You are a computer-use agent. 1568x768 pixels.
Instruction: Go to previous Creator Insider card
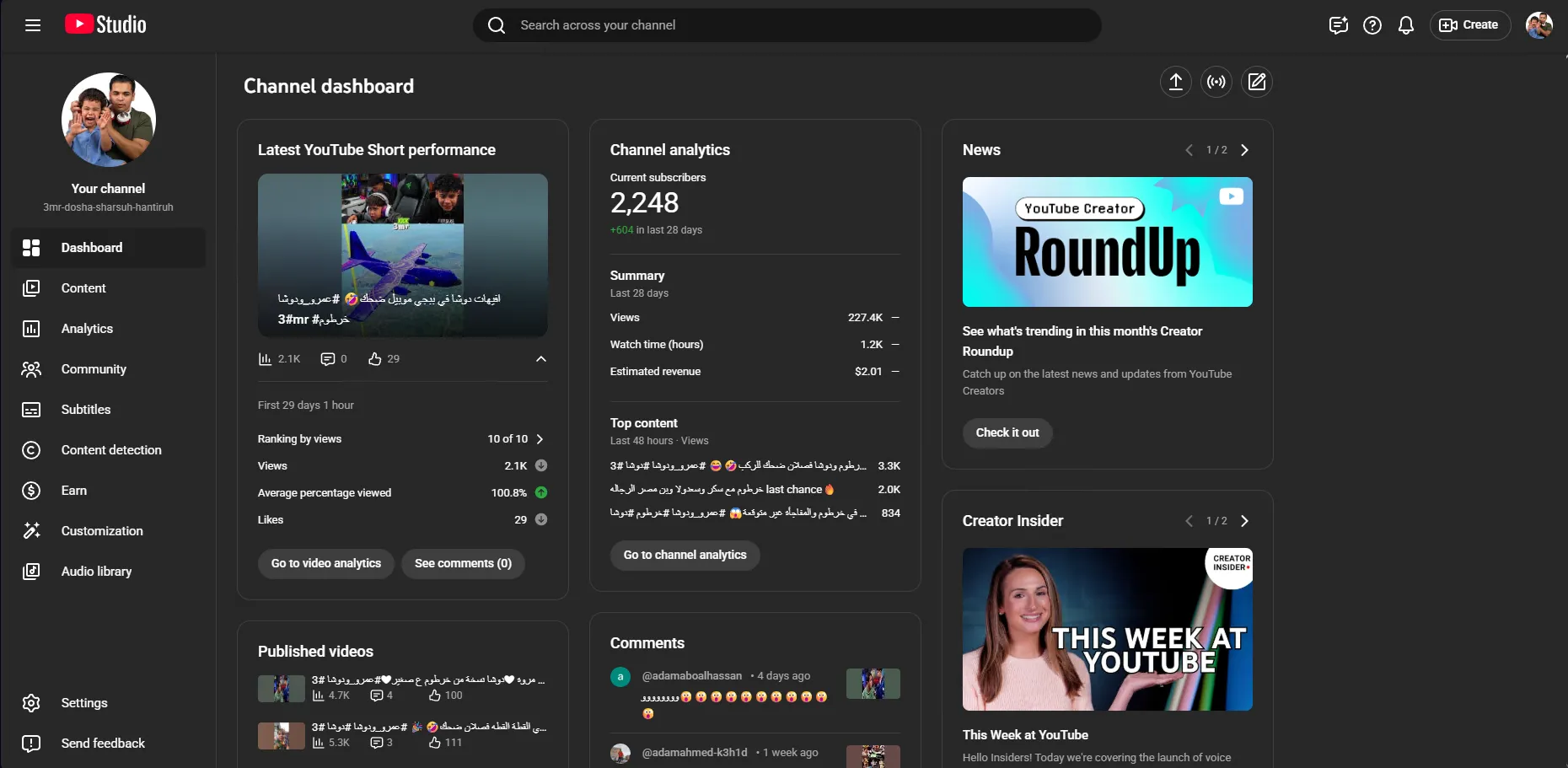1189,521
